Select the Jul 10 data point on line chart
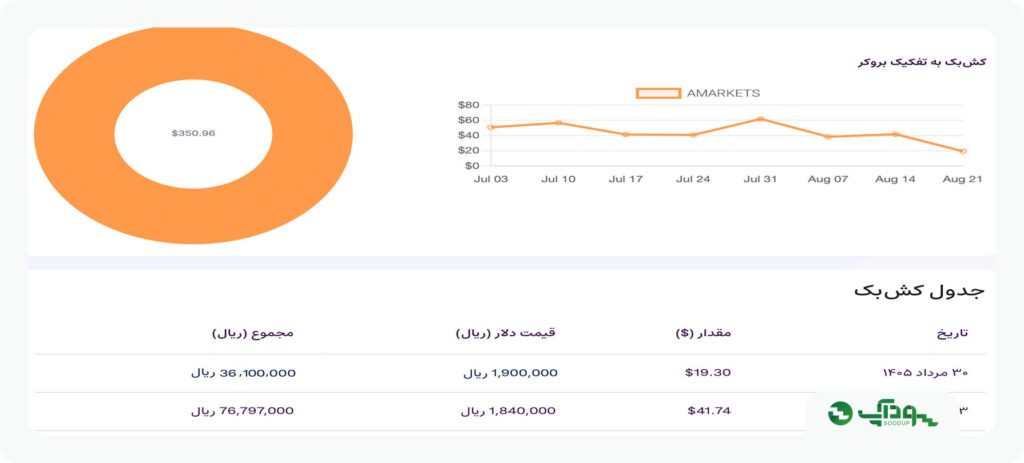 pyautogui.click(x=558, y=123)
